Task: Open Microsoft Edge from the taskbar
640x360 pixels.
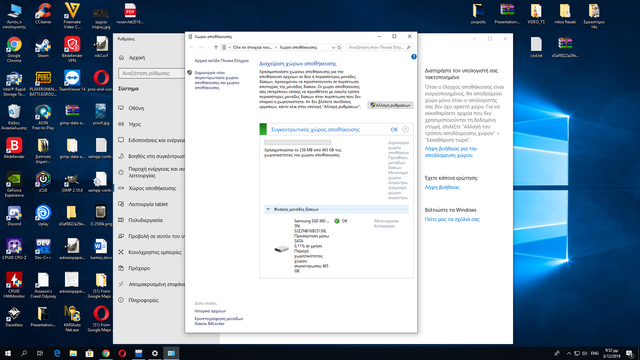Action: click(57, 353)
